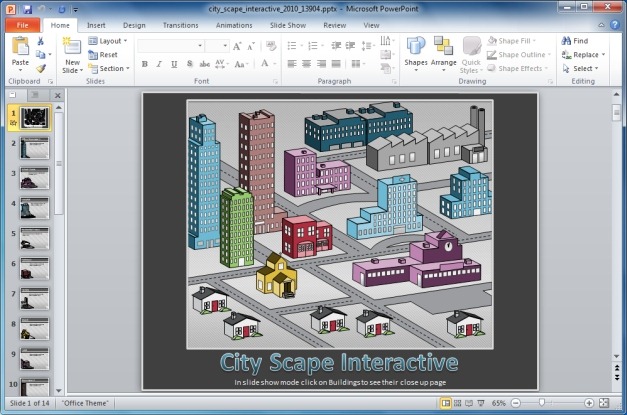Toggle Underline text formatting
Viewport: 627px width, 415px height.
pyautogui.click(x=174, y=64)
